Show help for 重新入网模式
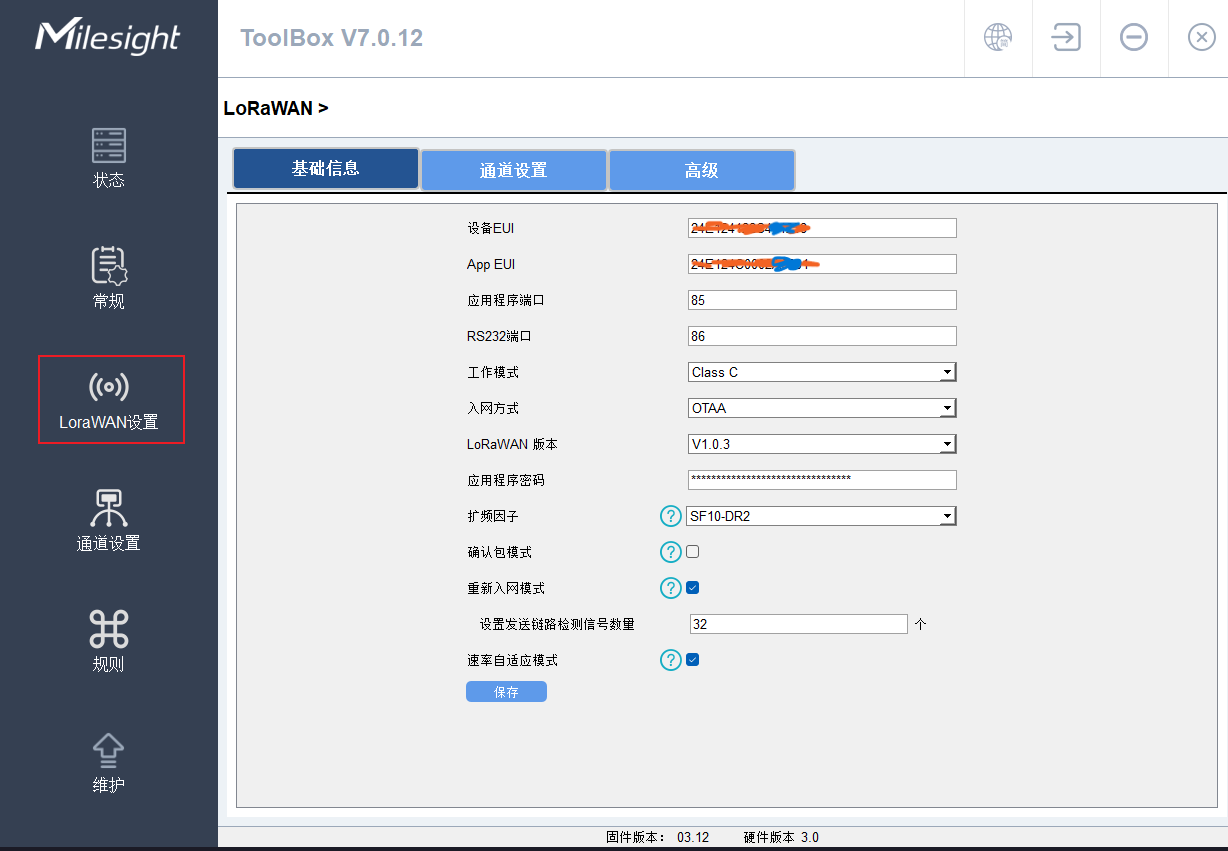Viewport: 1228px width, 851px height. pyautogui.click(x=670, y=588)
